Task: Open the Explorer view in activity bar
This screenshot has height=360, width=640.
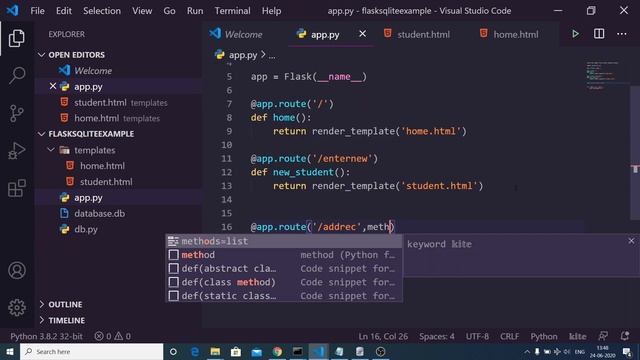Action: click(x=17, y=38)
